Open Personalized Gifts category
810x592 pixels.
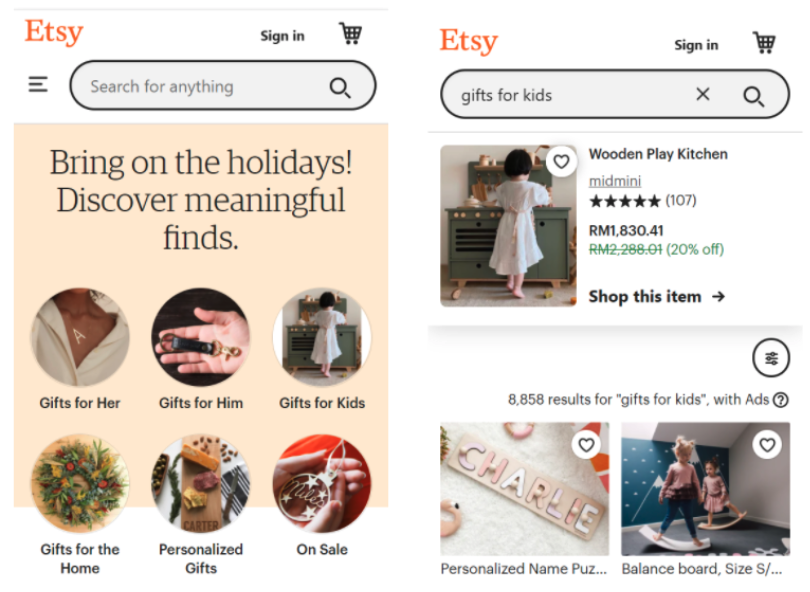pos(201,505)
